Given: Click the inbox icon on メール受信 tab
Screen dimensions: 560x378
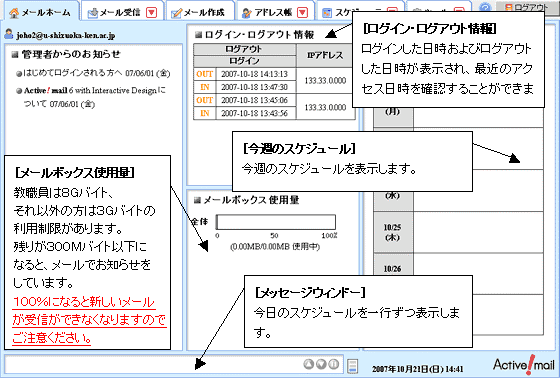Looking at the screenshot, I should (x=92, y=13).
